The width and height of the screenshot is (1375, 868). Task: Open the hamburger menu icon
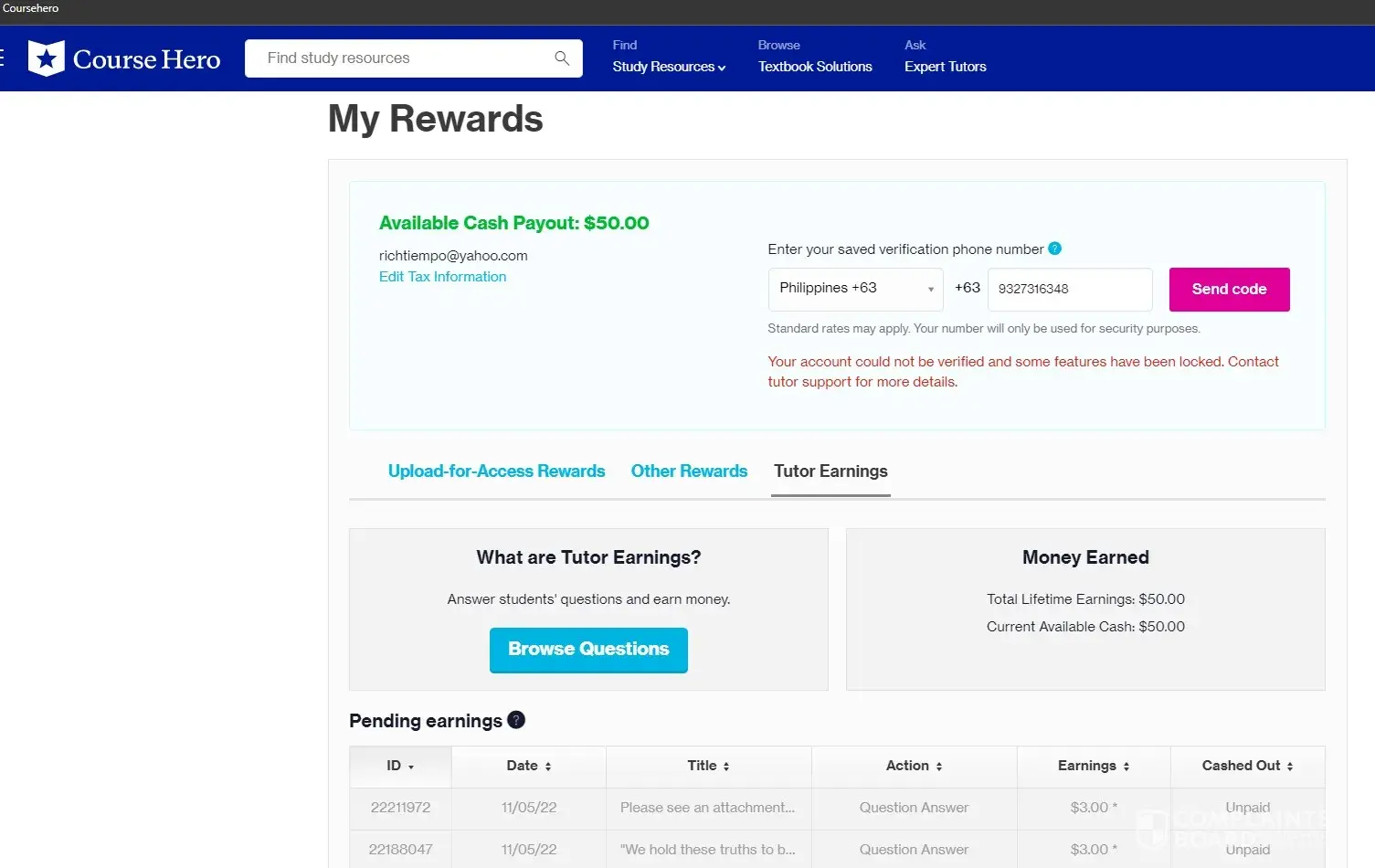(x=3, y=58)
